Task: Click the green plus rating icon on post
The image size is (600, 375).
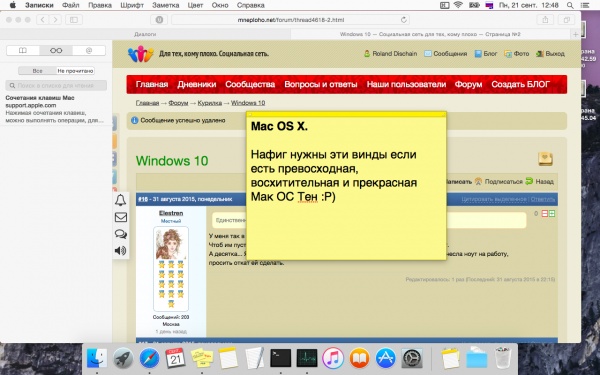Action: 552,214
